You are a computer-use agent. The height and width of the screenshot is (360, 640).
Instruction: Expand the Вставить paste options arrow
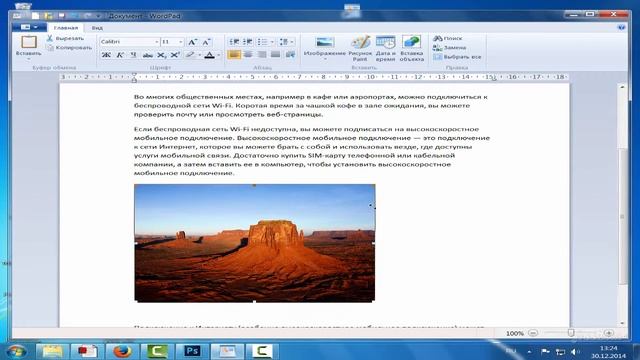point(29,59)
